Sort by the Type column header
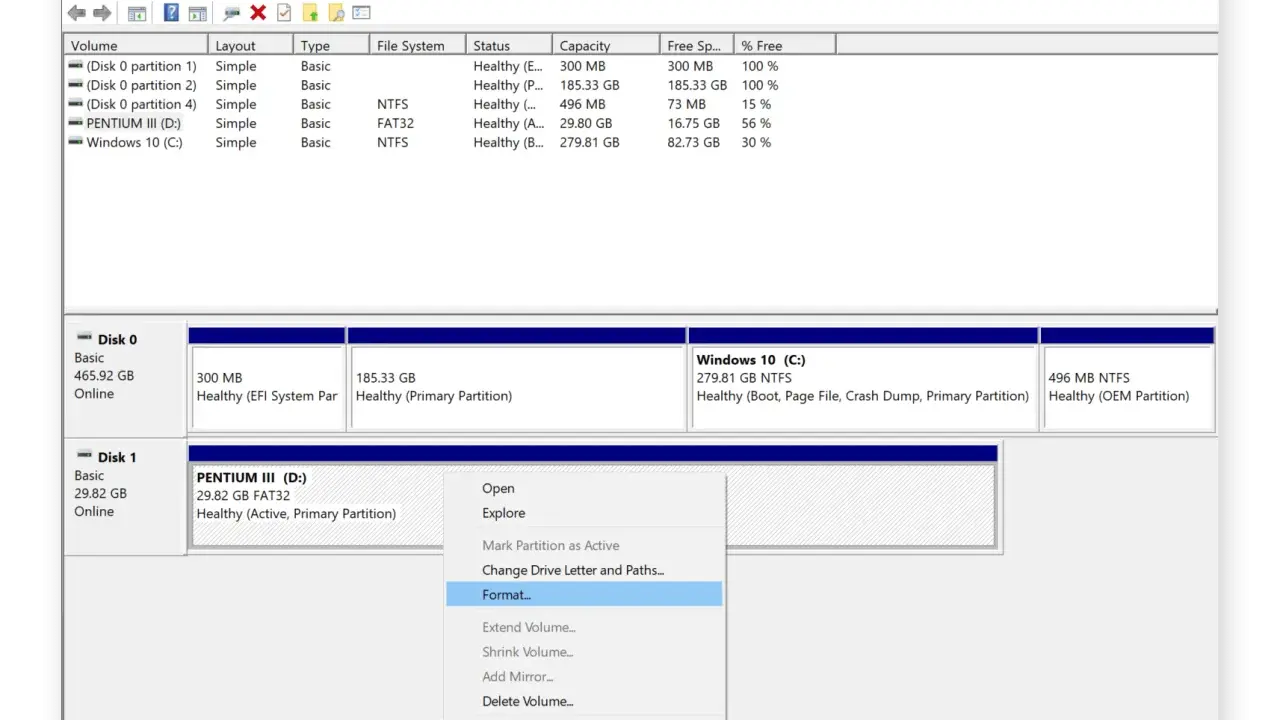Image resolution: width=1280 pixels, height=720 pixels. point(331,45)
